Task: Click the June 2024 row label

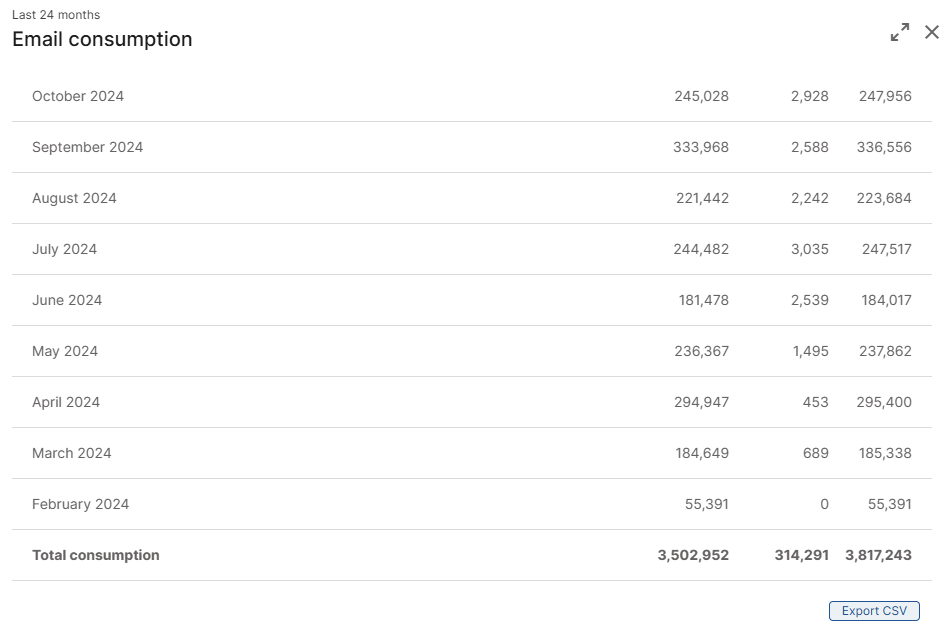Action: click(67, 300)
